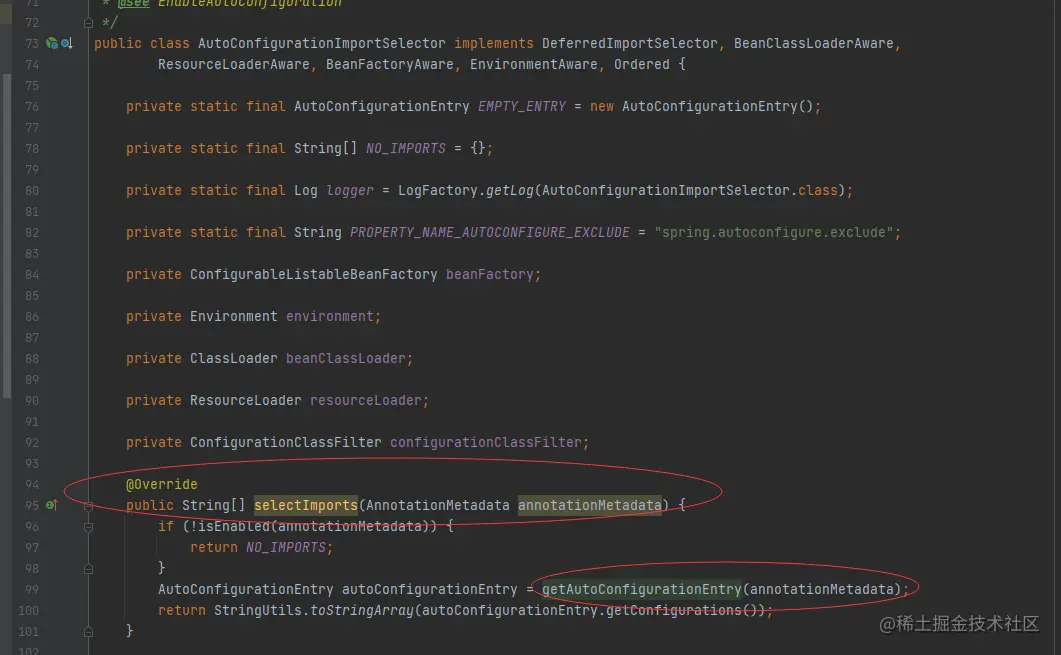Click the BeanClassLoaderAware interface name

[813, 43]
